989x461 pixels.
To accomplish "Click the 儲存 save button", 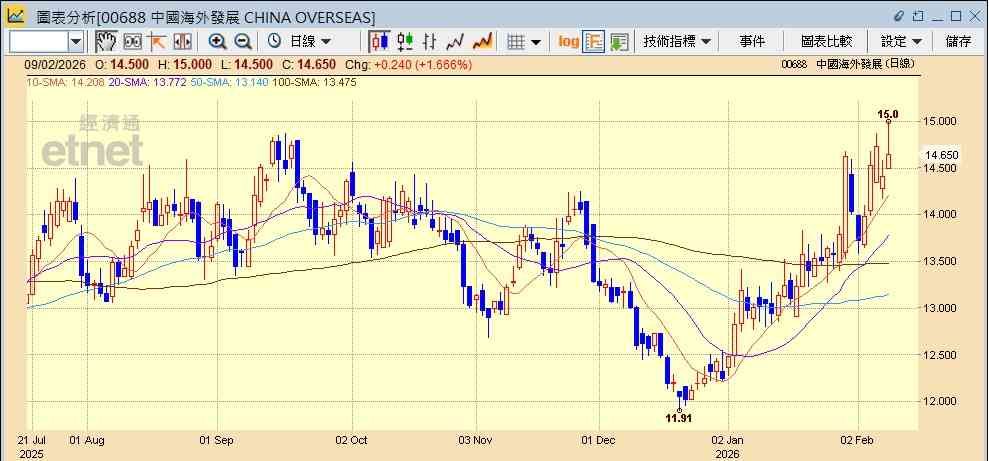I will [958, 42].
